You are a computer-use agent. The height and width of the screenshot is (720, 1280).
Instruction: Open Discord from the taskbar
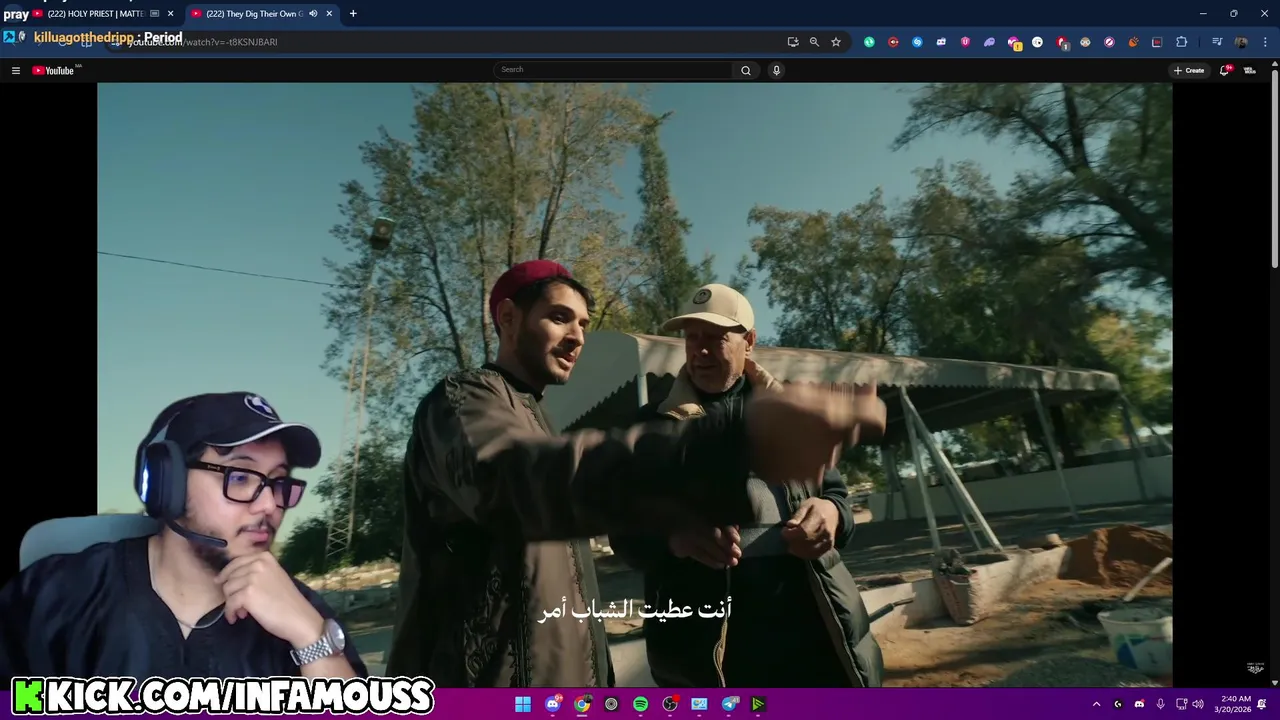point(552,704)
